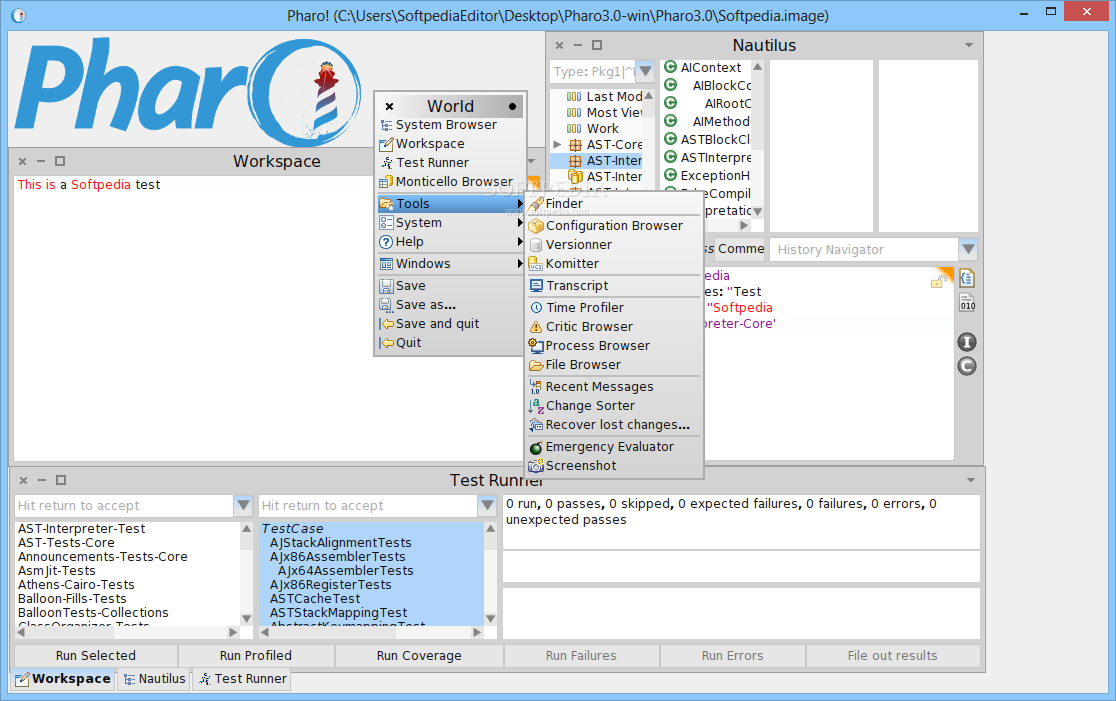Click the Save as icon
Screen dimensions: 1116x701
(x=386, y=305)
